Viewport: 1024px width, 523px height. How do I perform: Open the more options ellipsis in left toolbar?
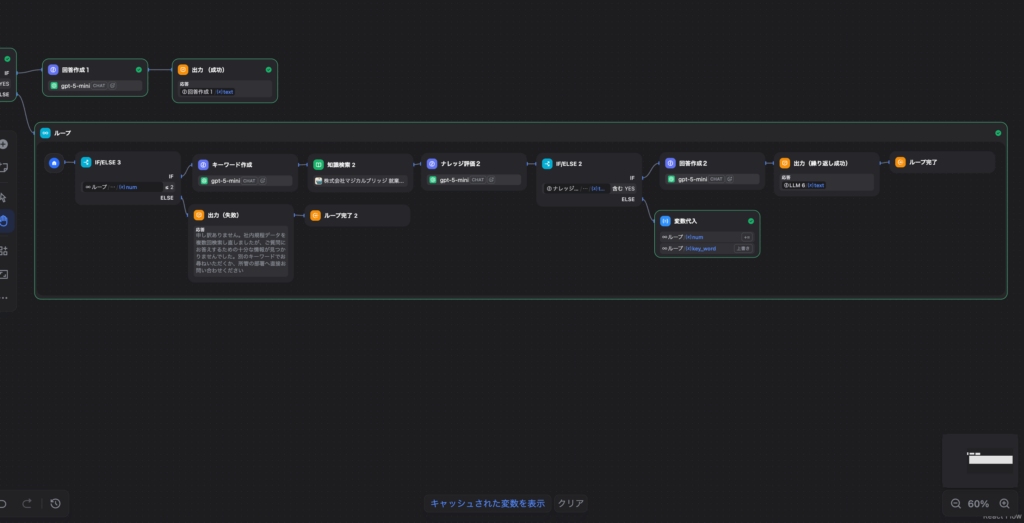(x=4, y=298)
